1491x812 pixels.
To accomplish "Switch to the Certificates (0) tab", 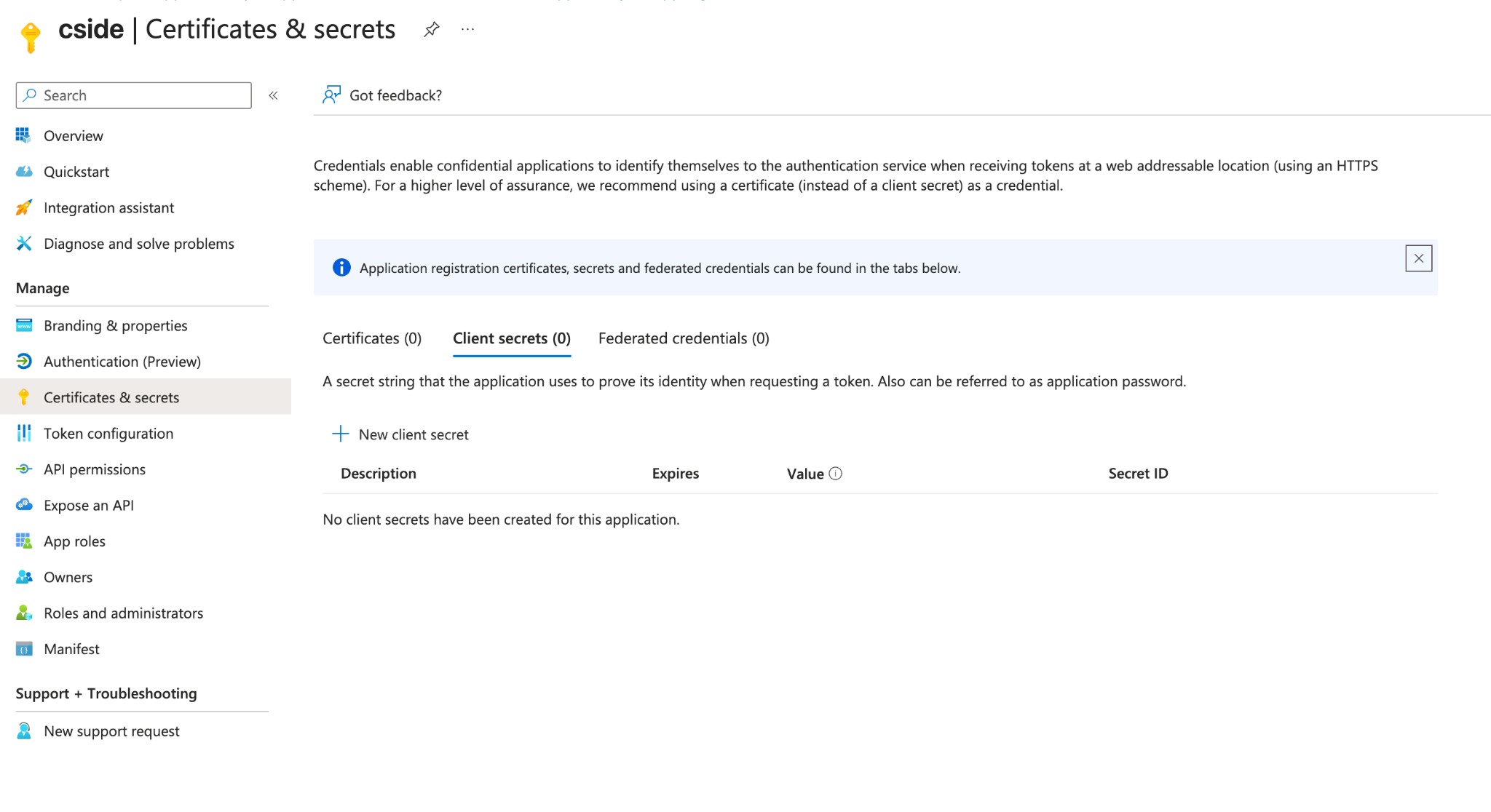I will point(372,338).
